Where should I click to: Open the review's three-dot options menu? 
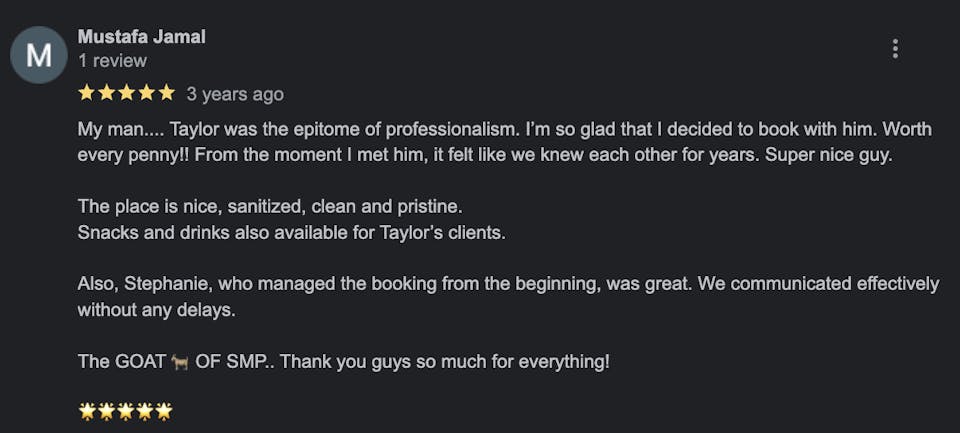(x=895, y=48)
